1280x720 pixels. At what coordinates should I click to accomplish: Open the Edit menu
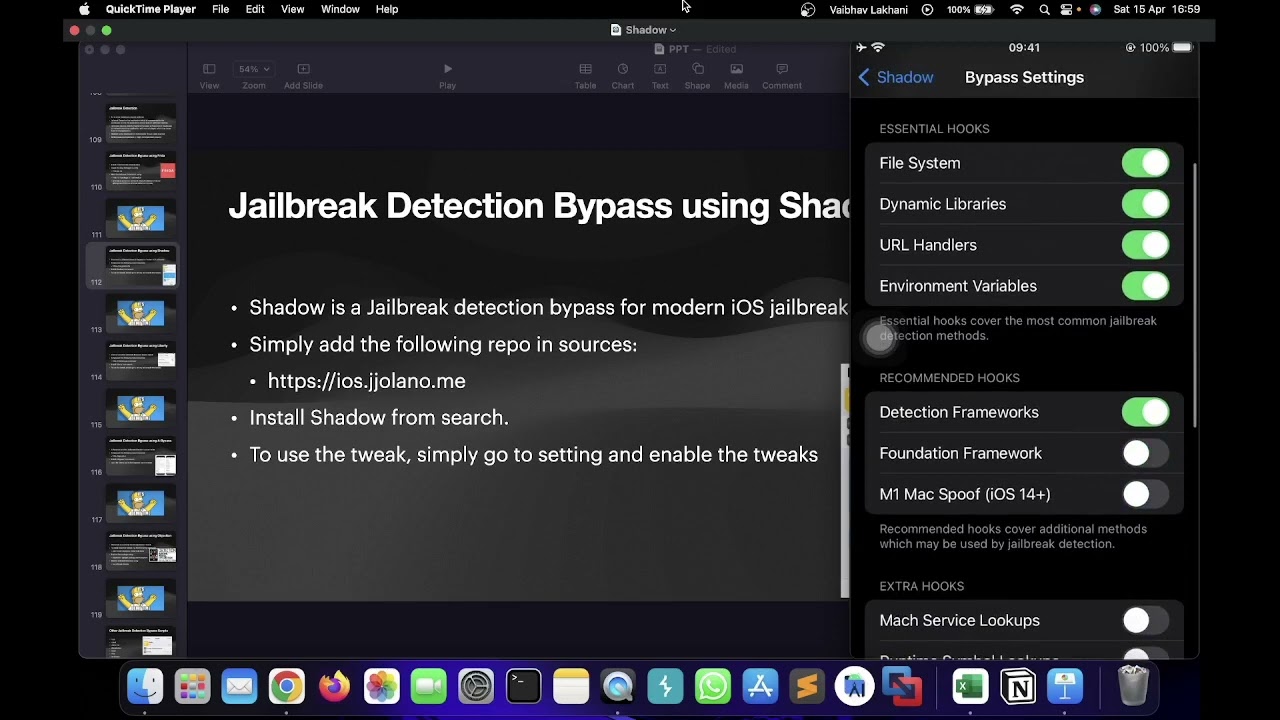click(255, 9)
